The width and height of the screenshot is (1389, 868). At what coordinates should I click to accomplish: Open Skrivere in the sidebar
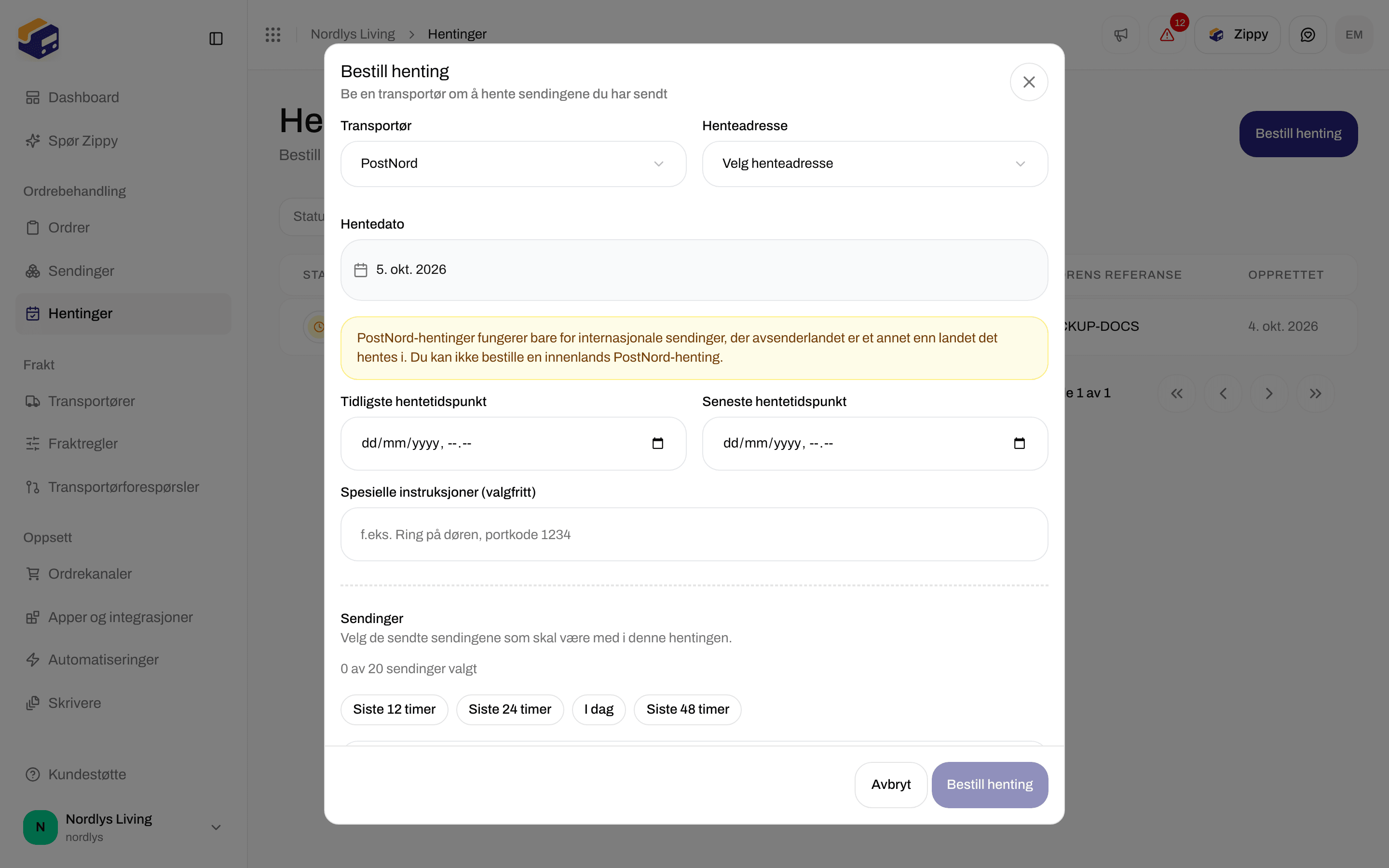[x=123, y=703]
